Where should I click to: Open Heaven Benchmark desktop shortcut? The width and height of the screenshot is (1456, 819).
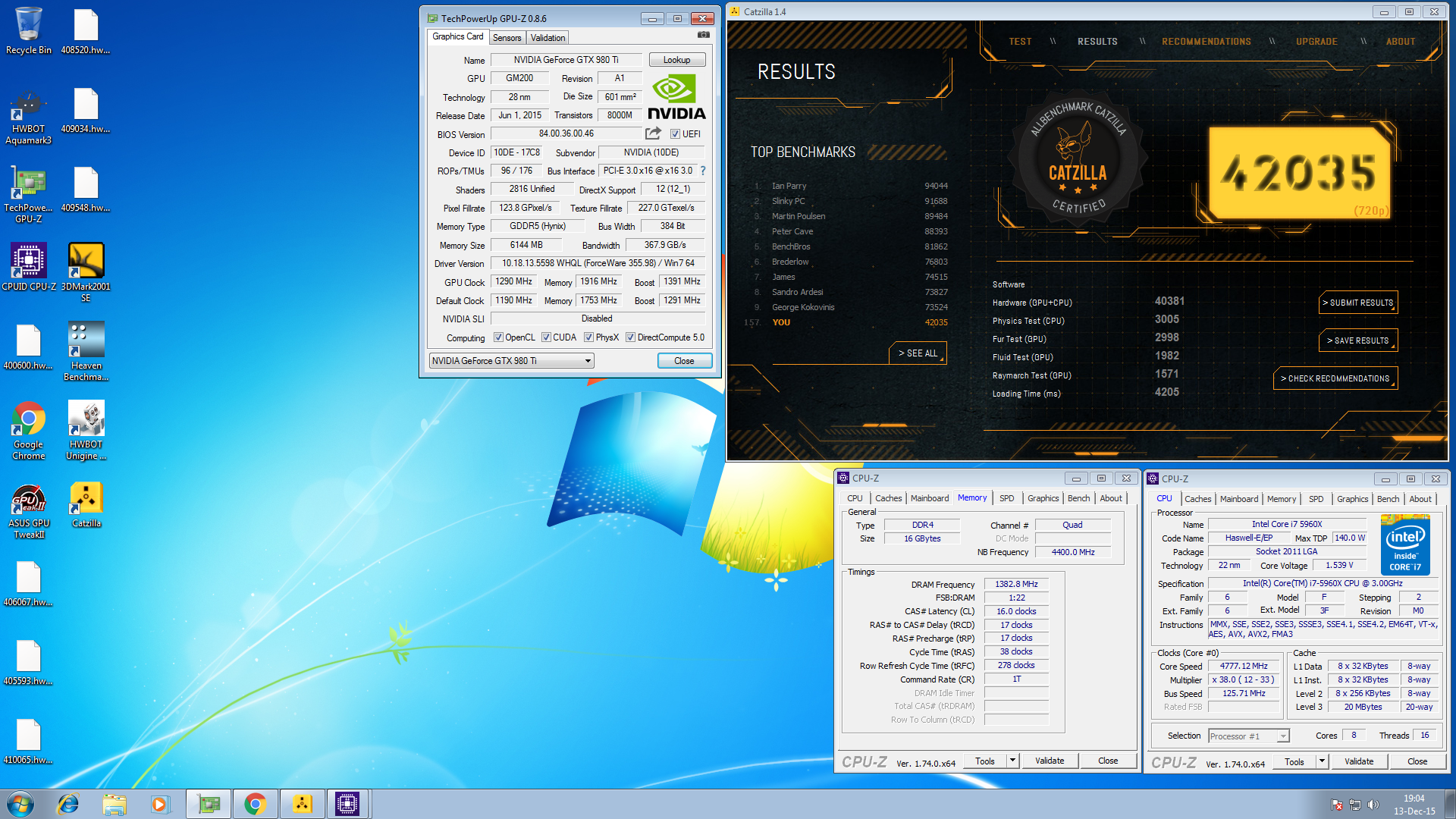pyautogui.click(x=86, y=352)
